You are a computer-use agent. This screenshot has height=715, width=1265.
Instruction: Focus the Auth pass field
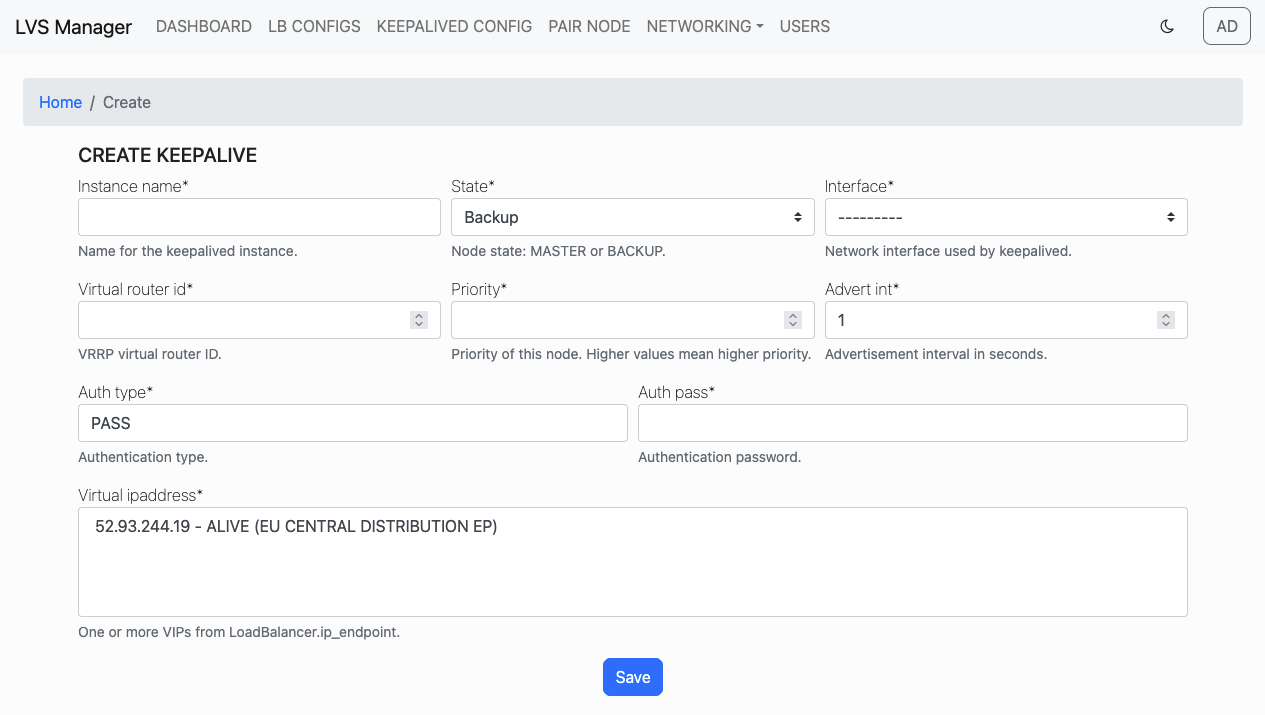pos(913,423)
